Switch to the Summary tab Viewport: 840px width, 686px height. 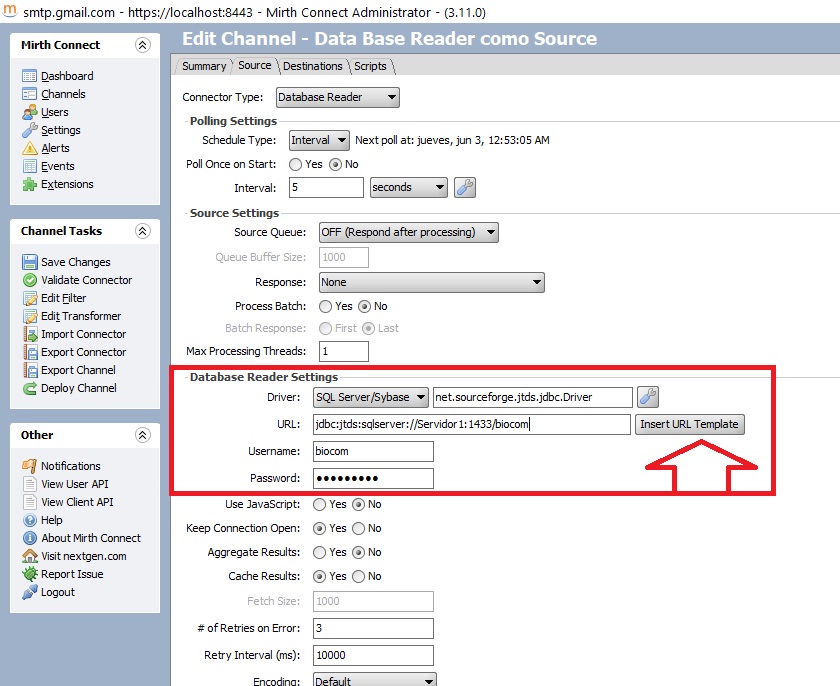(x=204, y=65)
